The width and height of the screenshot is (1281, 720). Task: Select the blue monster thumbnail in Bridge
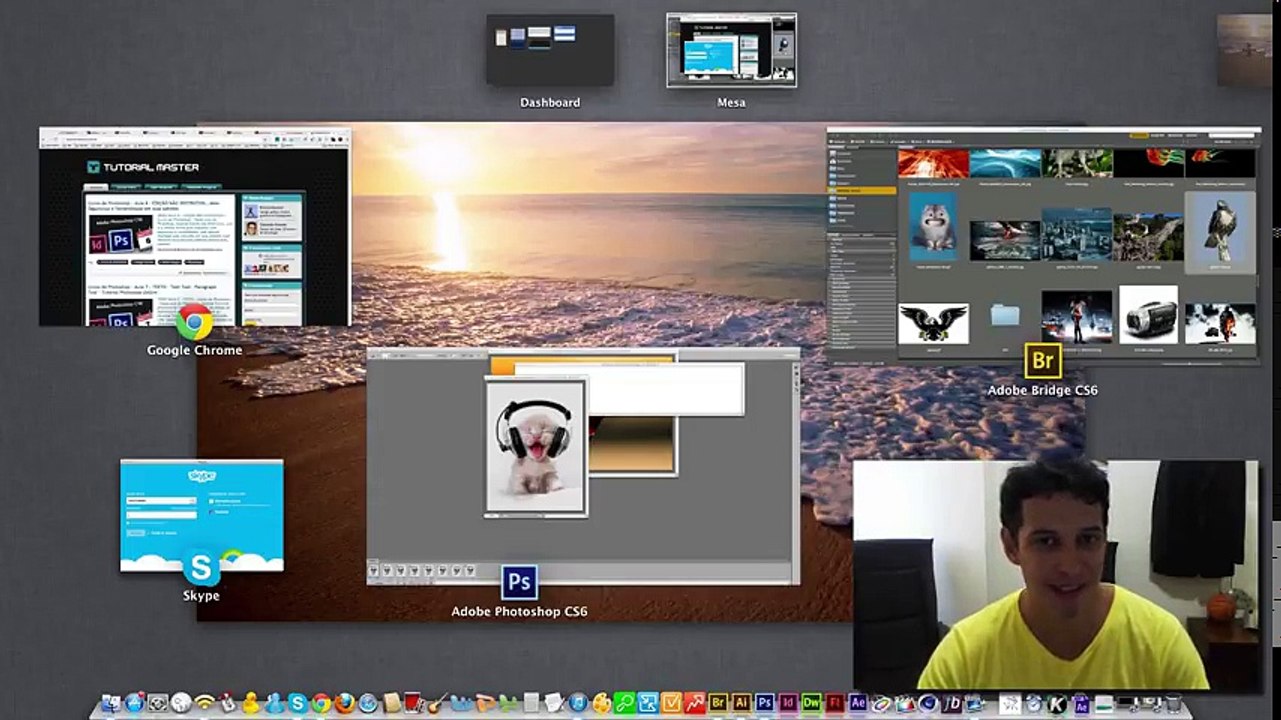[932, 226]
